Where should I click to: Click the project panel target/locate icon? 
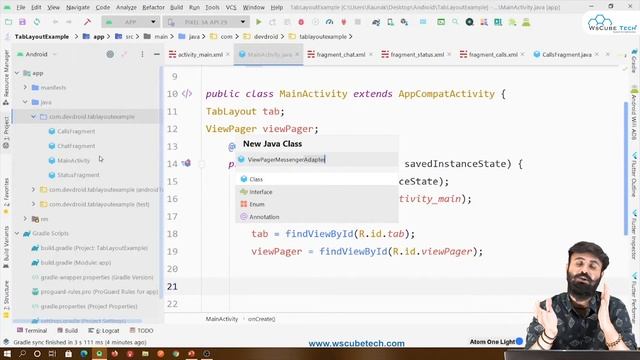(110, 54)
